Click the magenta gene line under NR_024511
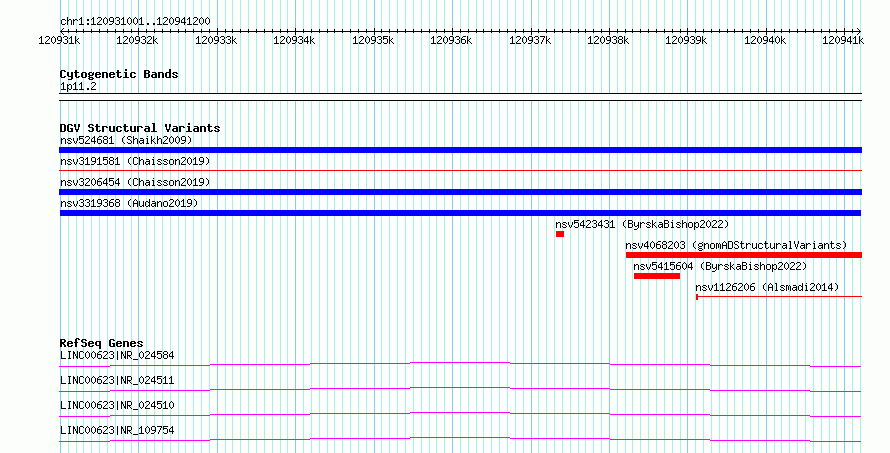This screenshot has width=890, height=453. point(460,389)
